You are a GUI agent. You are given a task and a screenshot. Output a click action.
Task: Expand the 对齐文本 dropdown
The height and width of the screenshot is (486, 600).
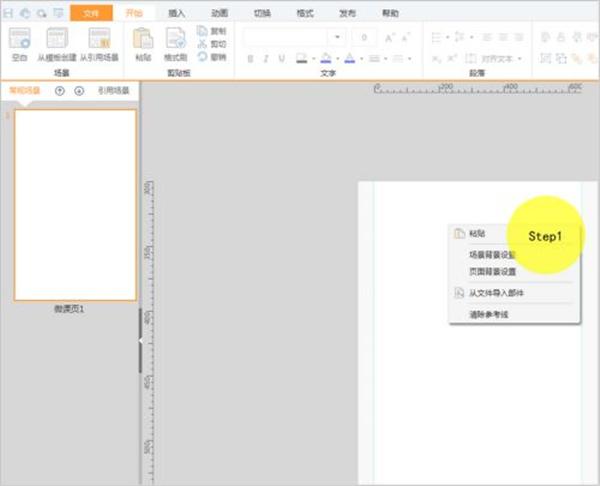(x=520, y=59)
